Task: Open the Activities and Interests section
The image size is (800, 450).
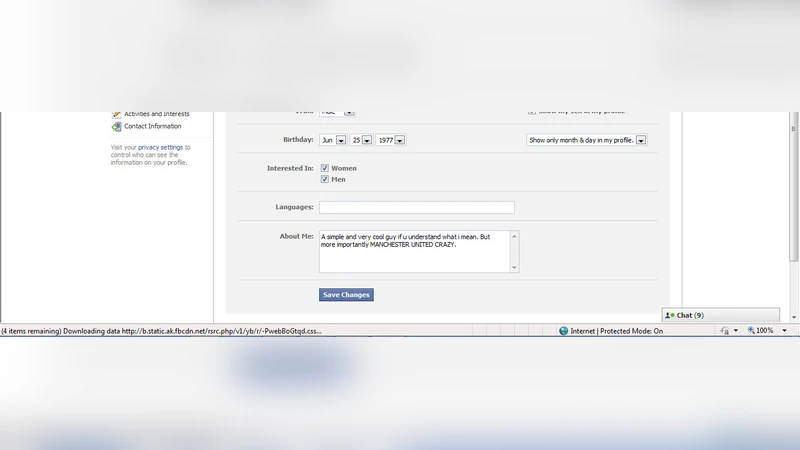Action: pyautogui.click(x=157, y=114)
